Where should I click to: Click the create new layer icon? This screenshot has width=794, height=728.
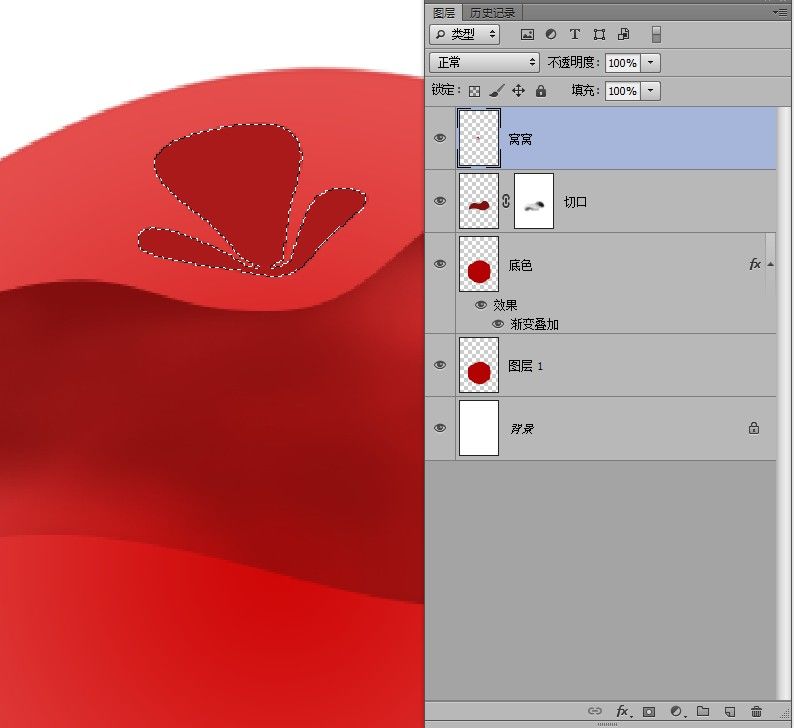click(x=730, y=712)
